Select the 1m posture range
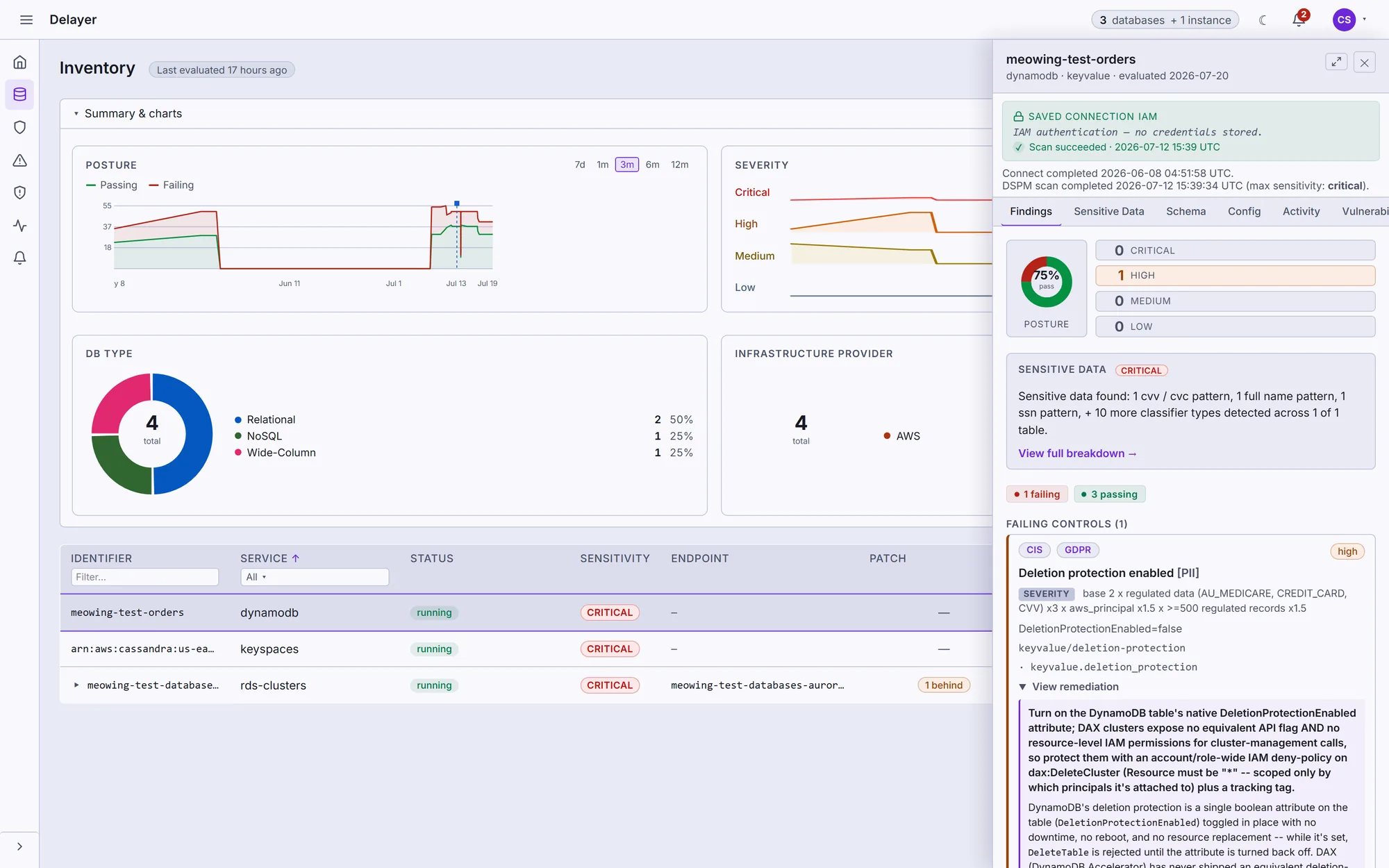This screenshot has height=868, width=1389. (602, 165)
